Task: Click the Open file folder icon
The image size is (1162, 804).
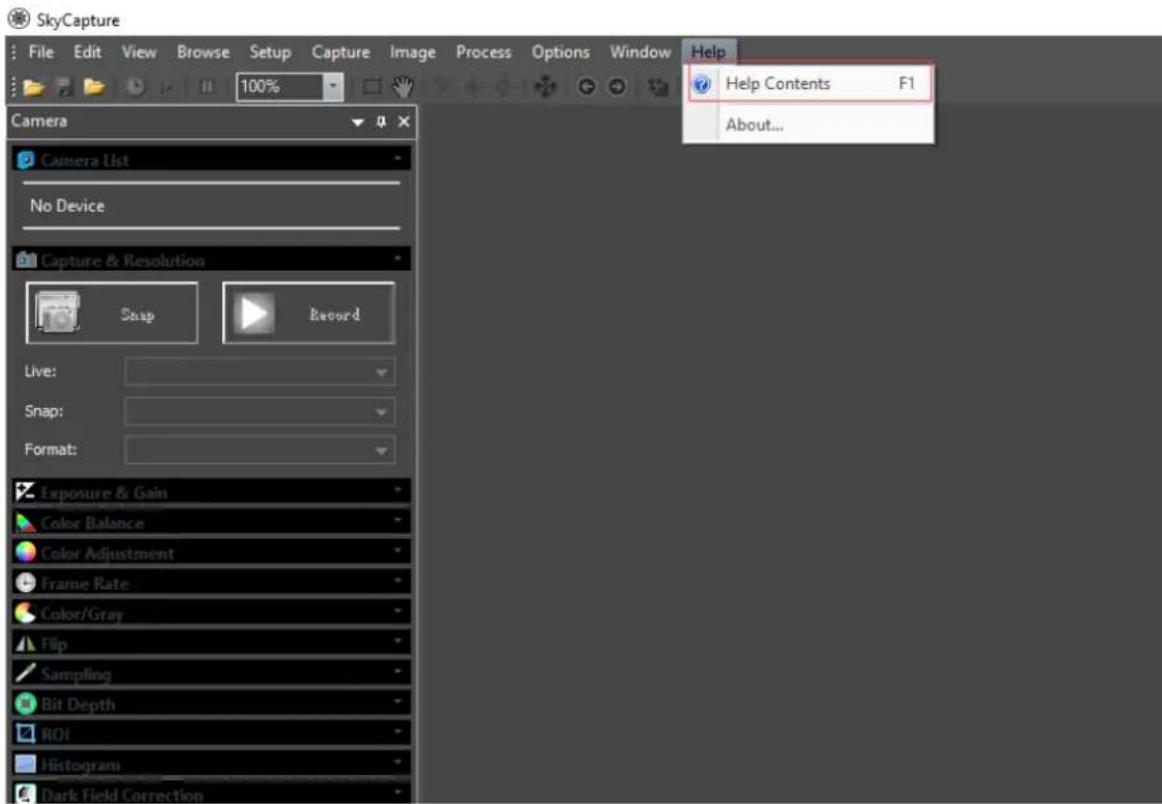Action: click(33, 87)
